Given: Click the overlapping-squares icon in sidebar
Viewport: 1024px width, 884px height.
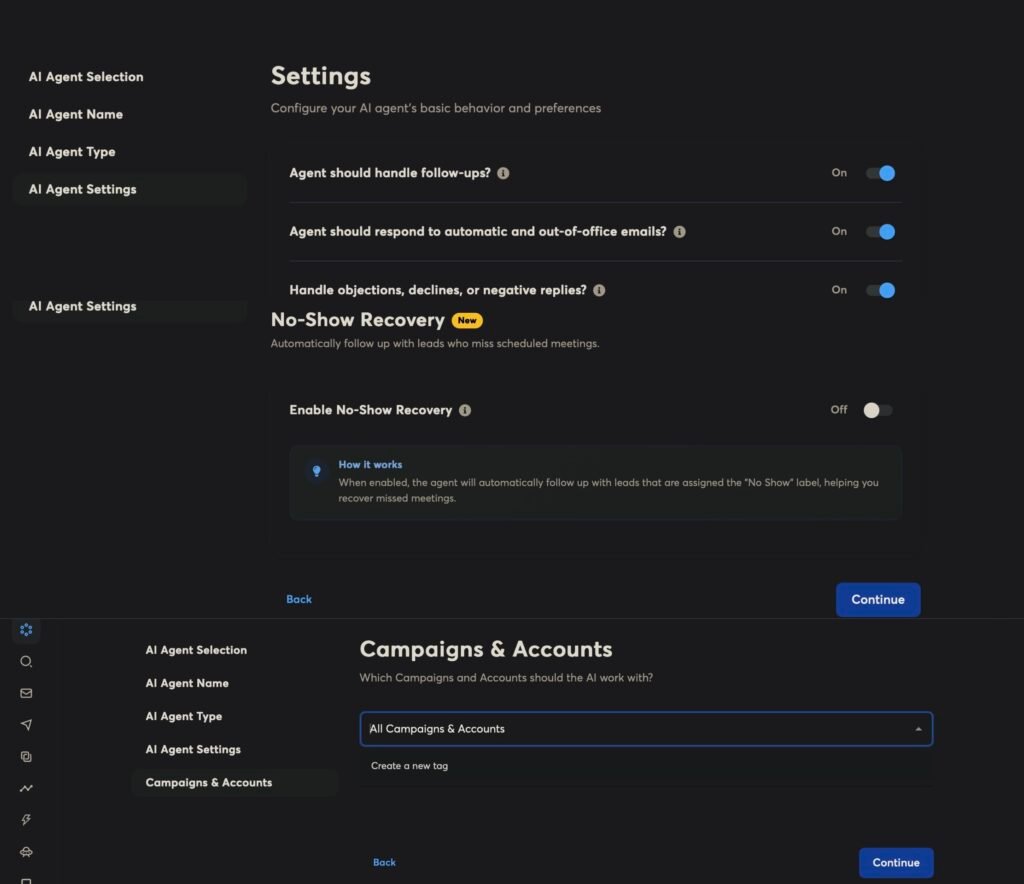Looking at the screenshot, I should point(26,756).
